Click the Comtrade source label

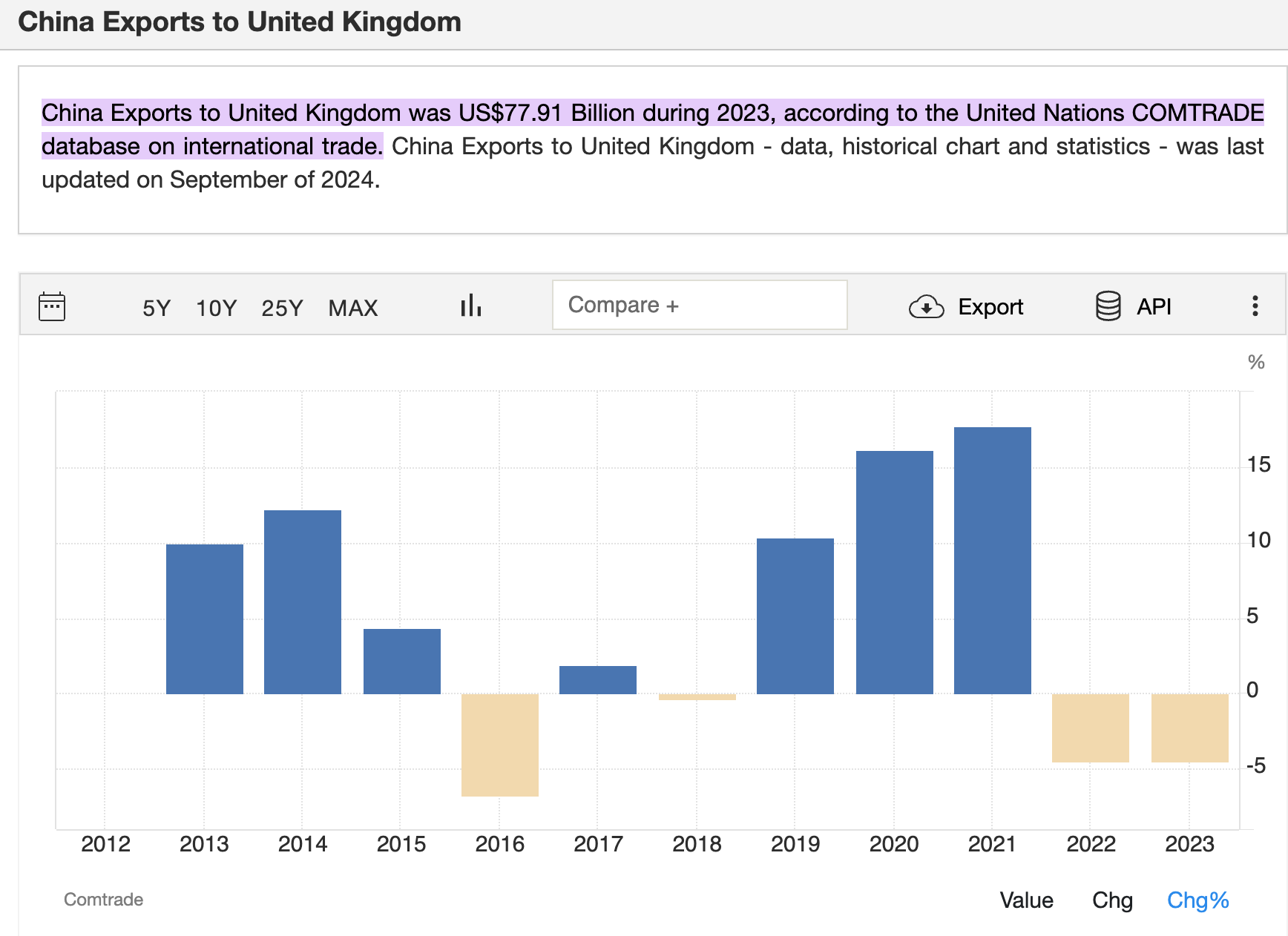pyautogui.click(x=103, y=900)
